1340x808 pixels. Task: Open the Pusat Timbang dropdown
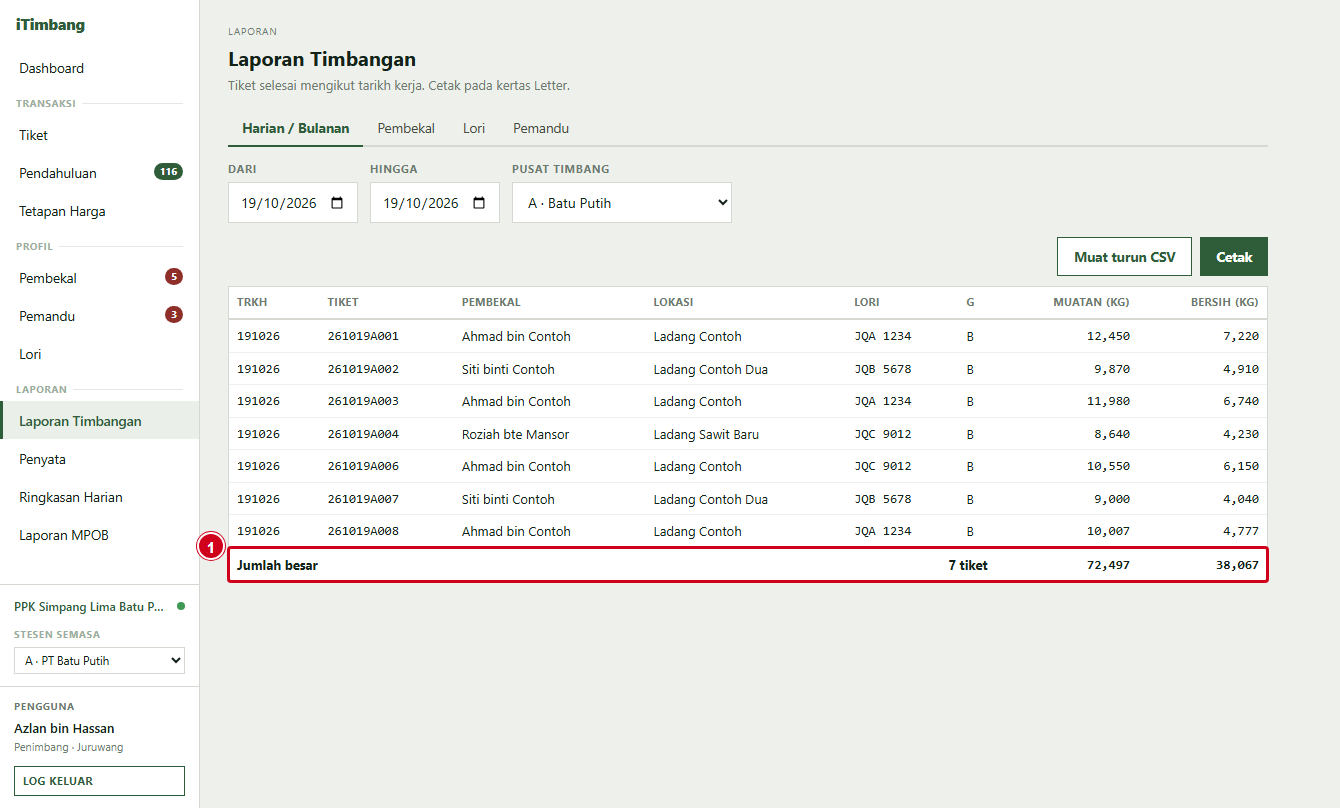click(x=622, y=203)
